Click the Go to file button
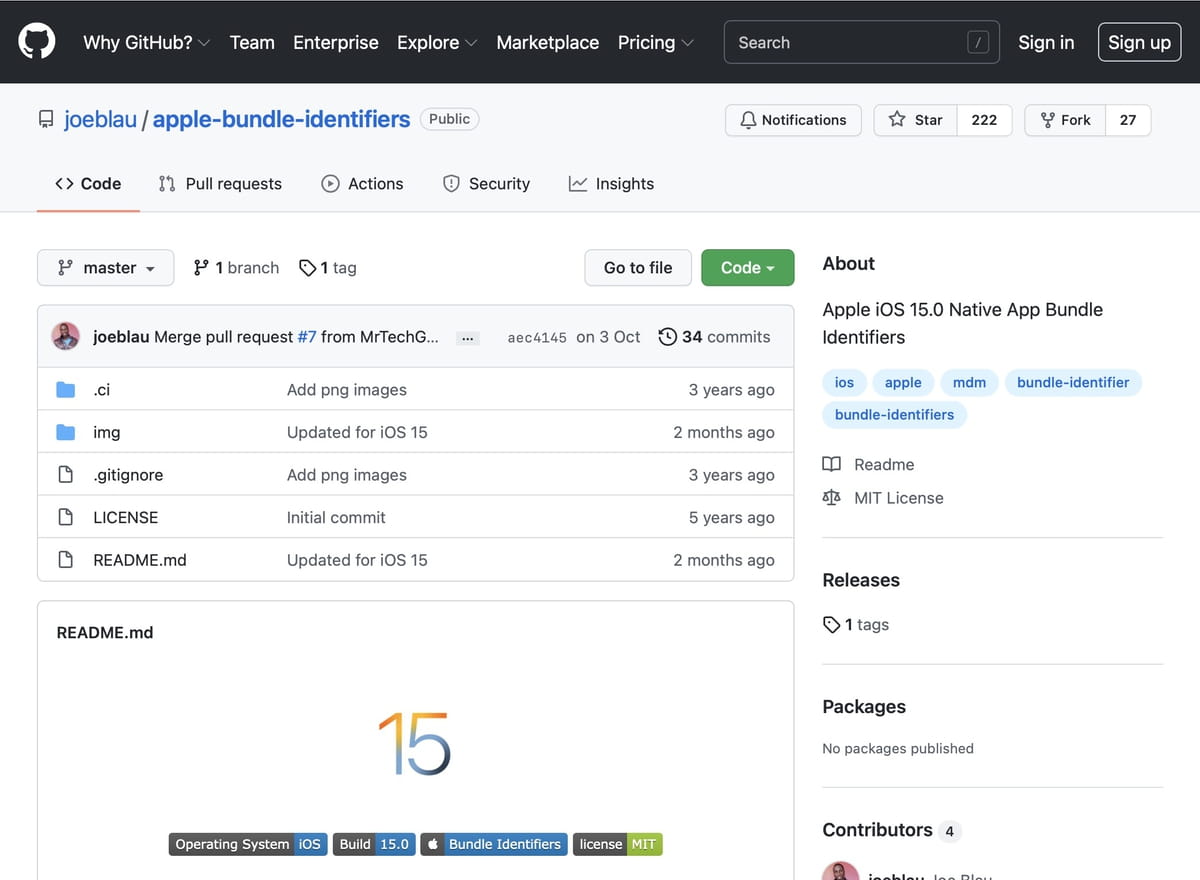1200x880 pixels. pyautogui.click(x=638, y=267)
